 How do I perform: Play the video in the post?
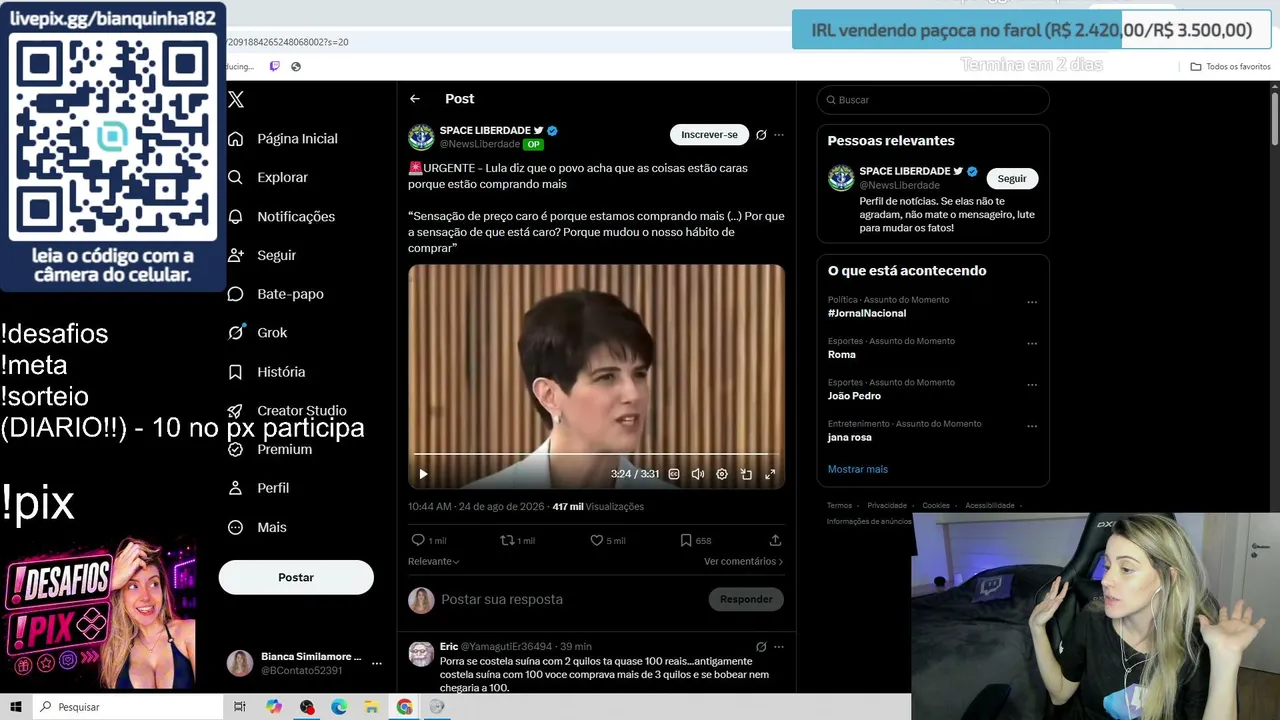423,474
